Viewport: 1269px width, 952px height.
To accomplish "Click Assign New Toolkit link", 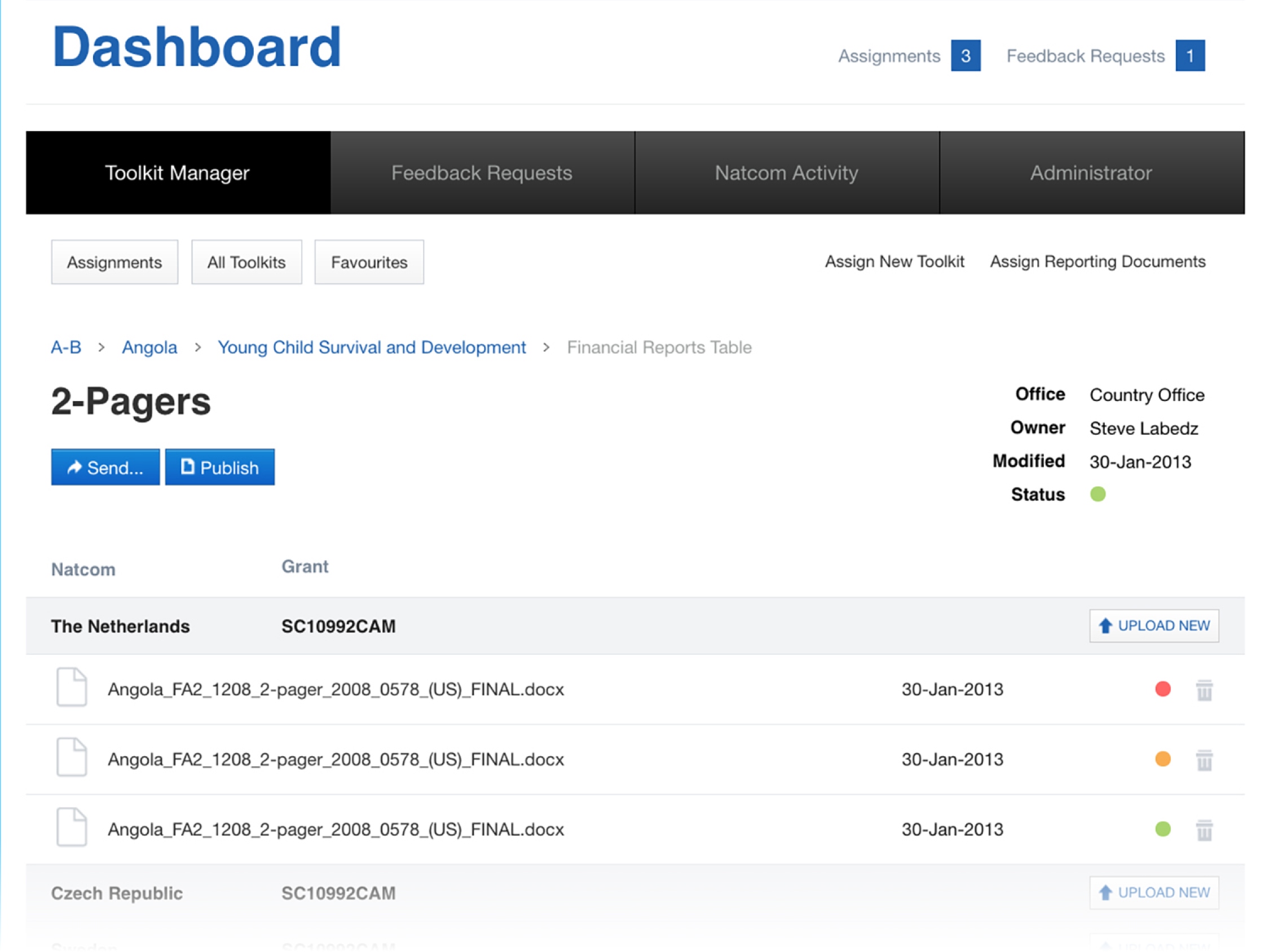I will coord(893,262).
